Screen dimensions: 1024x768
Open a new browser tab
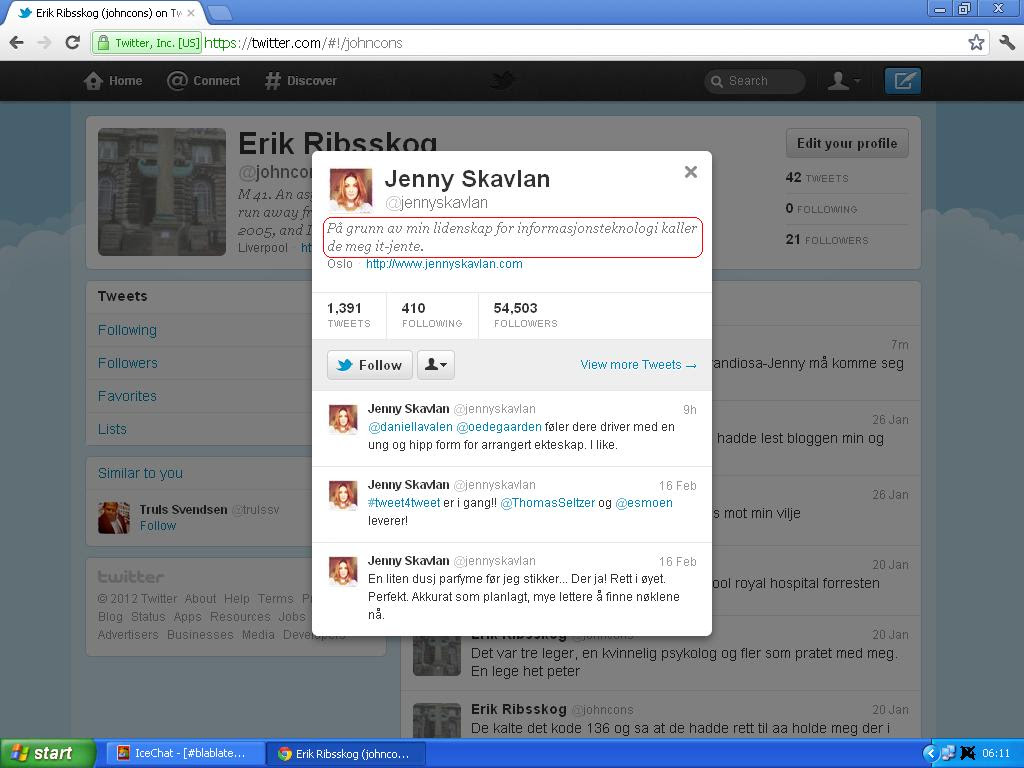tap(219, 12)
